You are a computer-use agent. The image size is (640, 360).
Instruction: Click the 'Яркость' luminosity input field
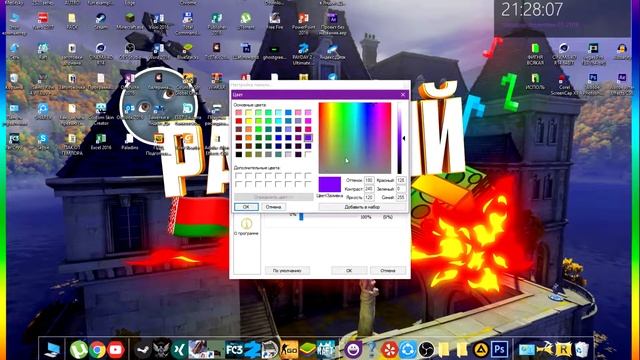pos(369,197)
